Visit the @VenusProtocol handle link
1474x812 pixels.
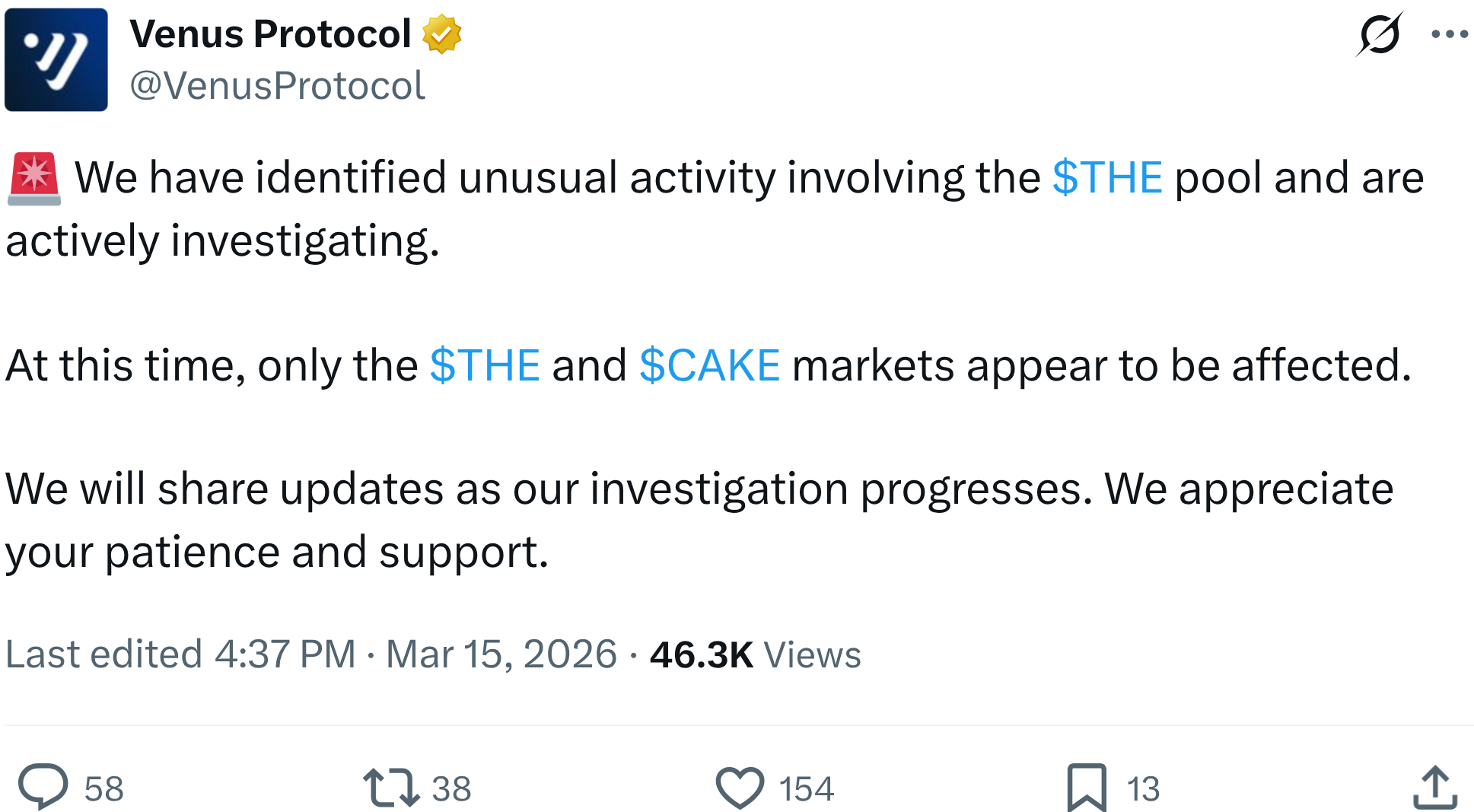pyautogui.click(x=277, y=85)
